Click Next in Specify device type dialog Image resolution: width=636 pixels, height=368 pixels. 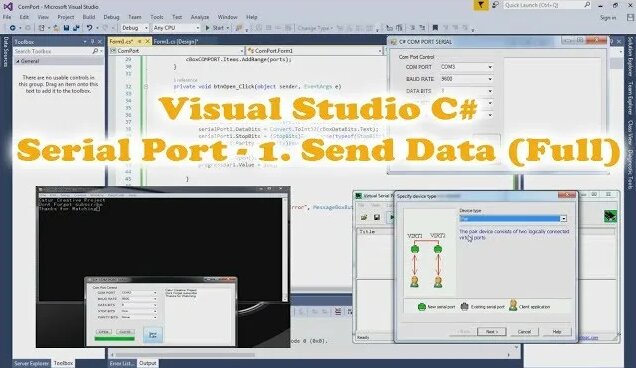pos(492,331)
